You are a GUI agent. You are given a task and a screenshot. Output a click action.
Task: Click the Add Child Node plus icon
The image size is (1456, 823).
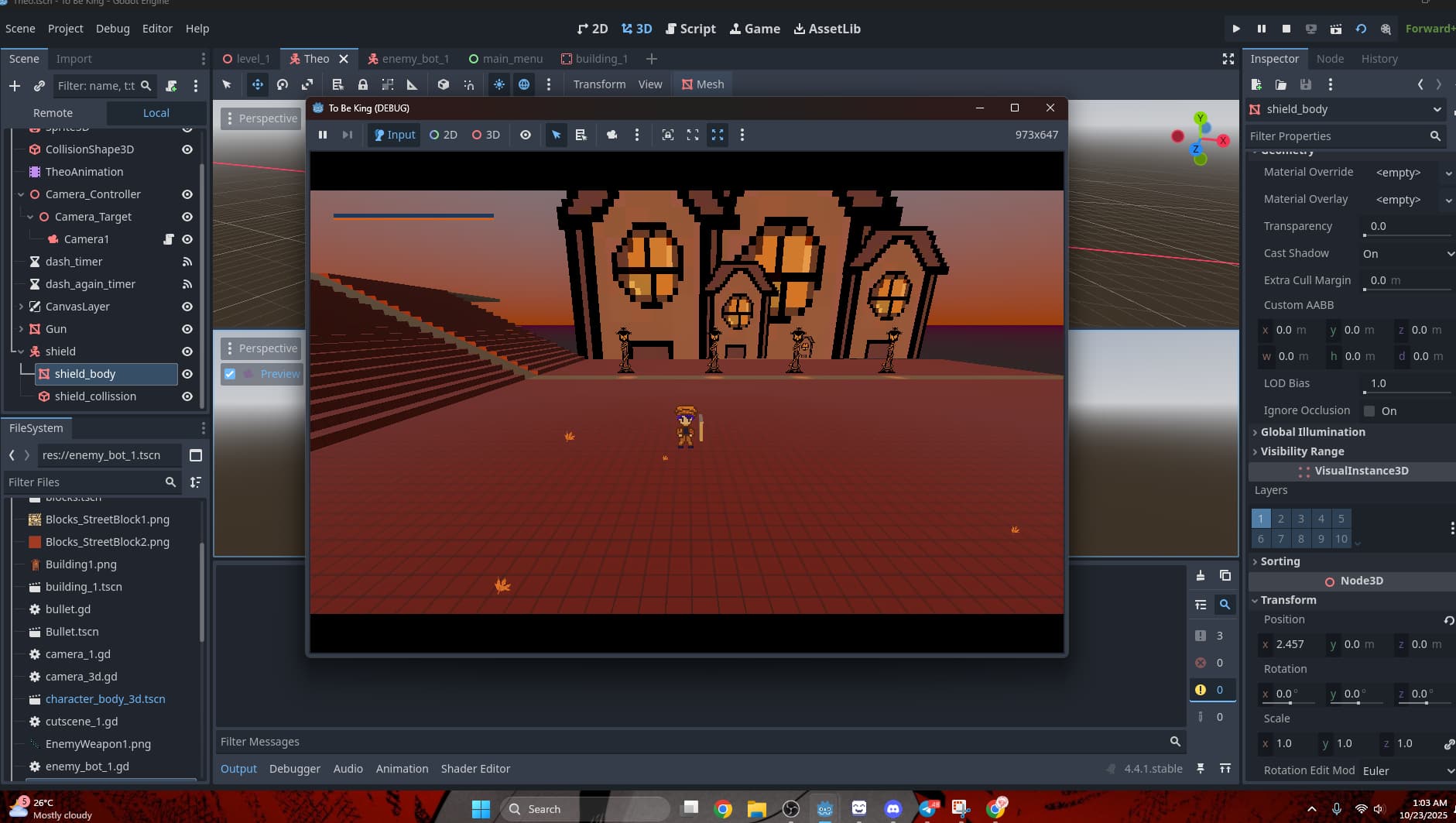tap(15, 86)
